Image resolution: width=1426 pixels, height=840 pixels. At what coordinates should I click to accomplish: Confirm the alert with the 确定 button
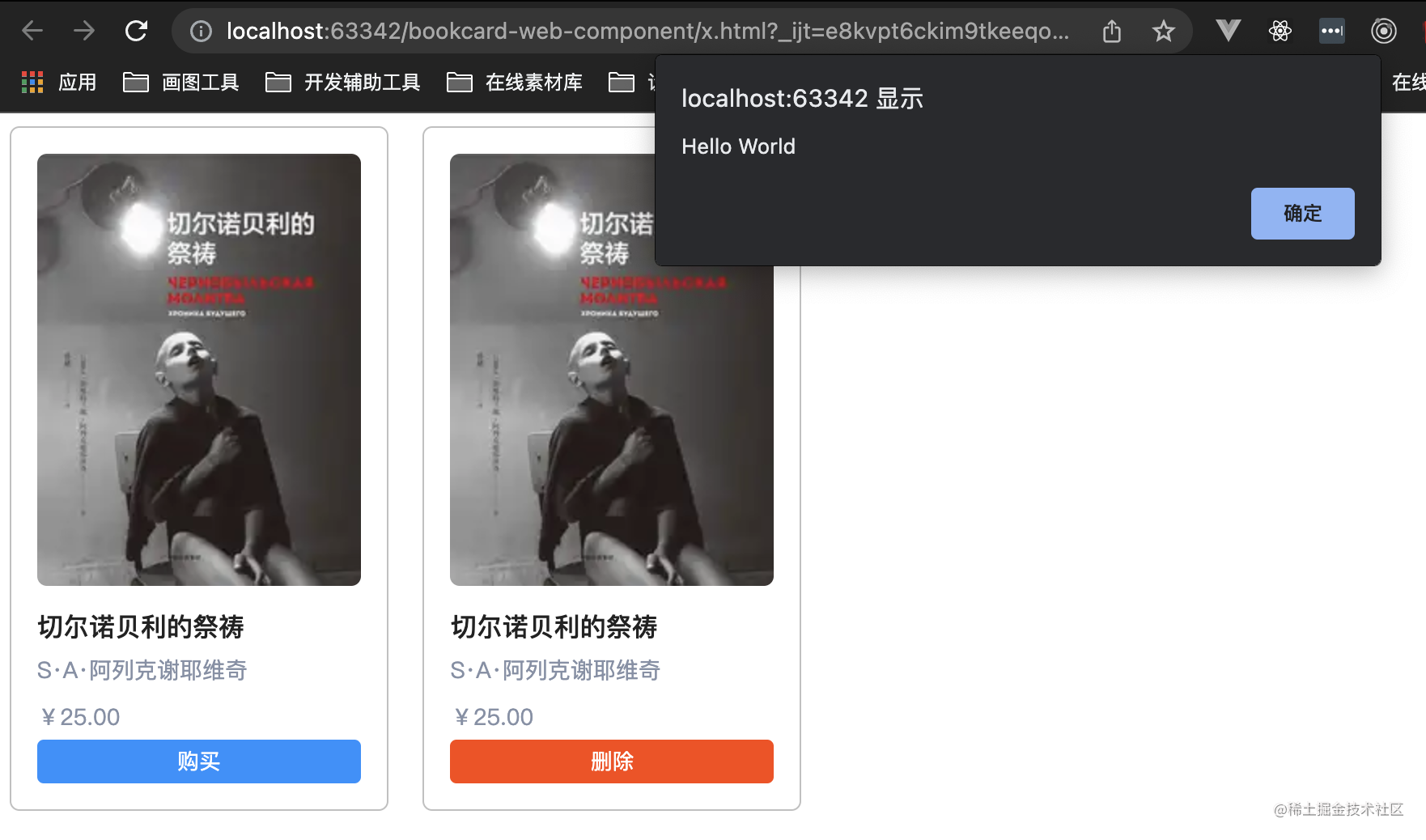click(1302, 213)
